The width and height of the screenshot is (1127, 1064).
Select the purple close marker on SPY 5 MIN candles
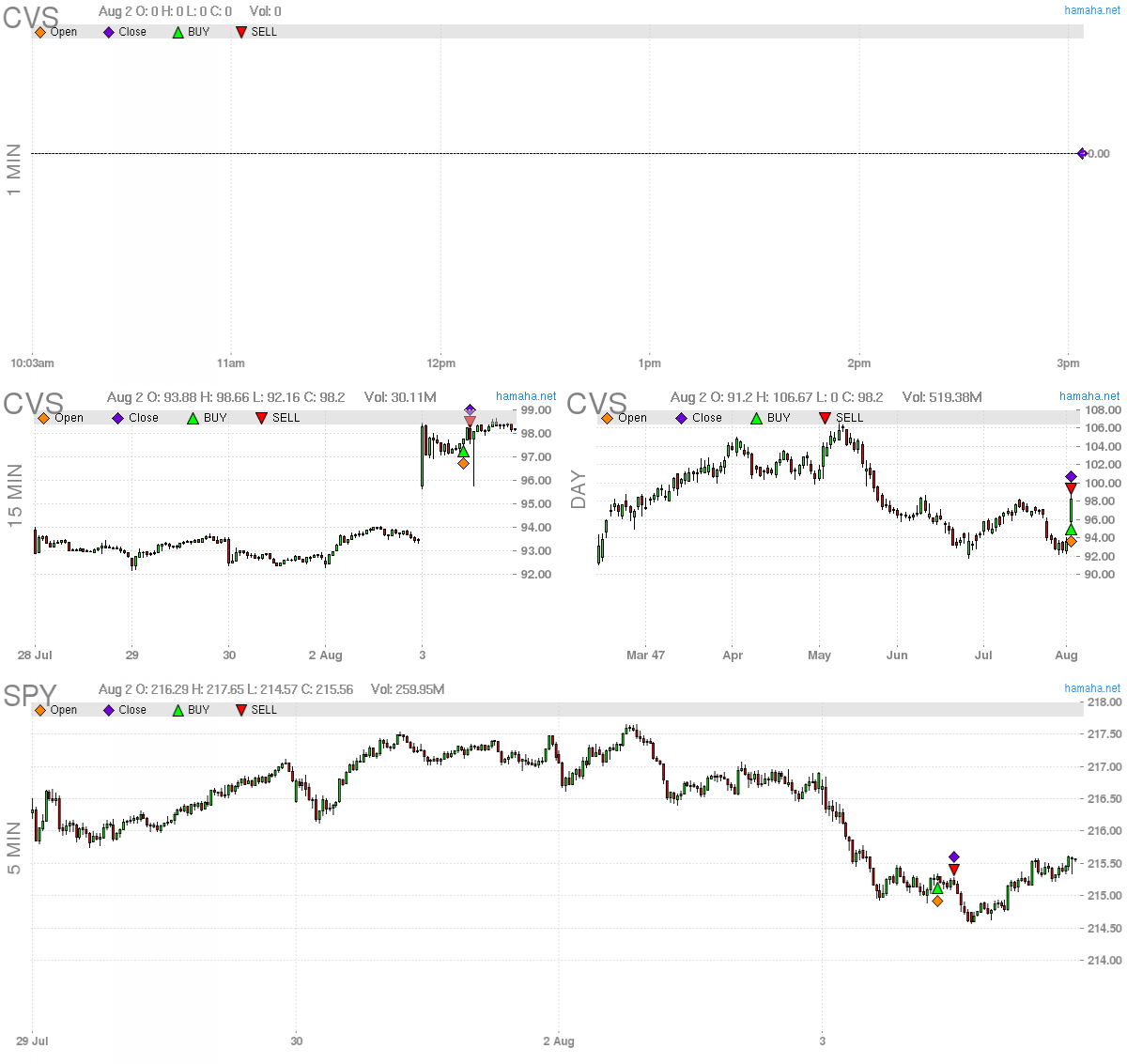click(954, 856)
